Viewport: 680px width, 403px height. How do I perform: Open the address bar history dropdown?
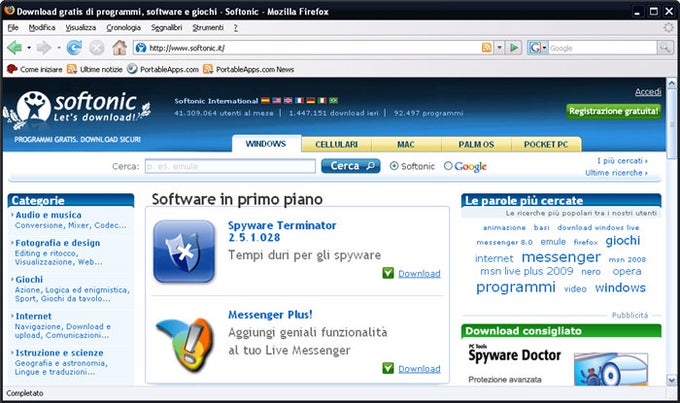(500, 48)
